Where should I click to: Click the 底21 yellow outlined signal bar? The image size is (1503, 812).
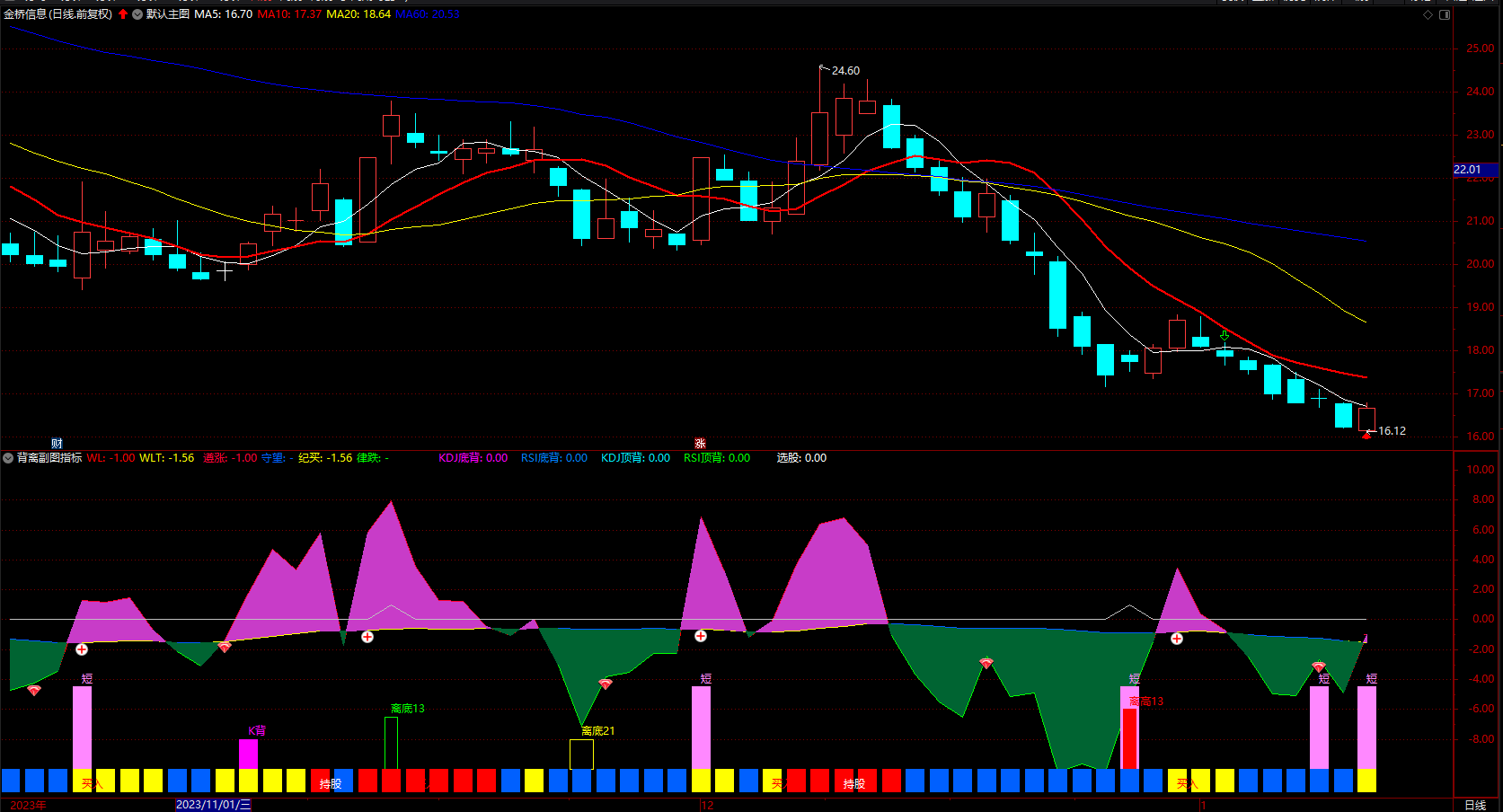581,755
